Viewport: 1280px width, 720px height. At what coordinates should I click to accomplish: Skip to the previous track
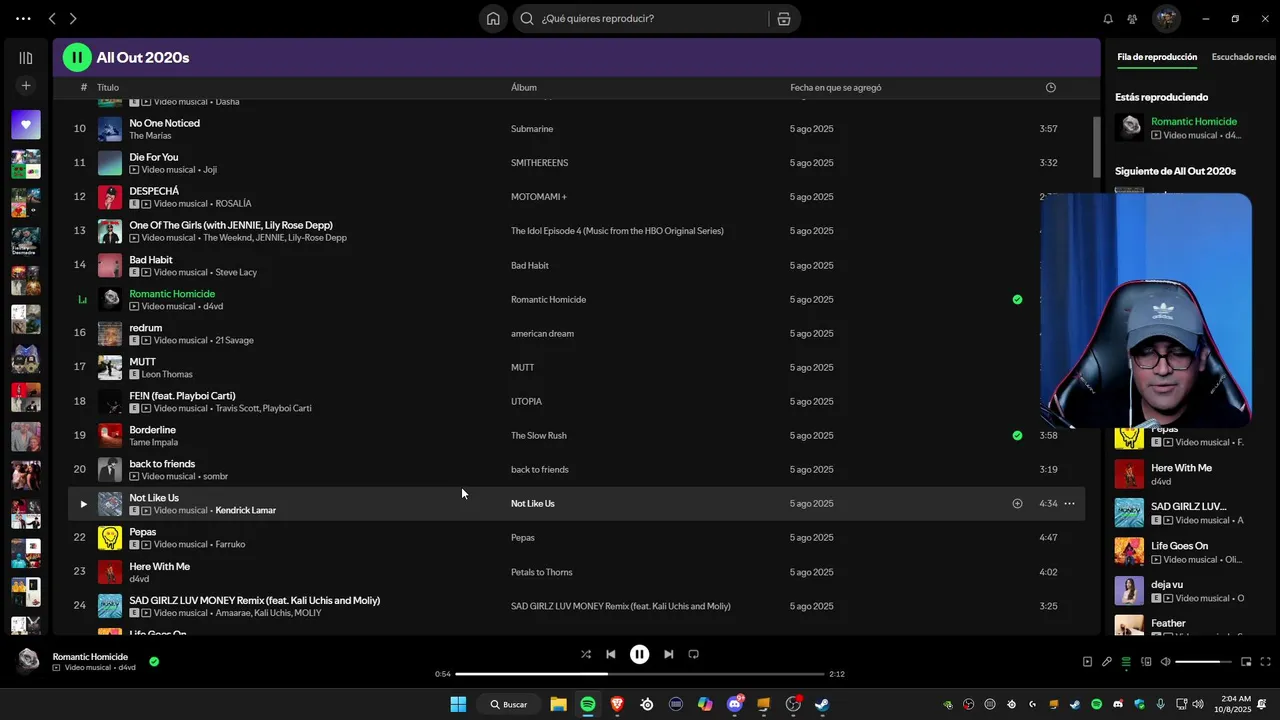[x=611, y=654]
